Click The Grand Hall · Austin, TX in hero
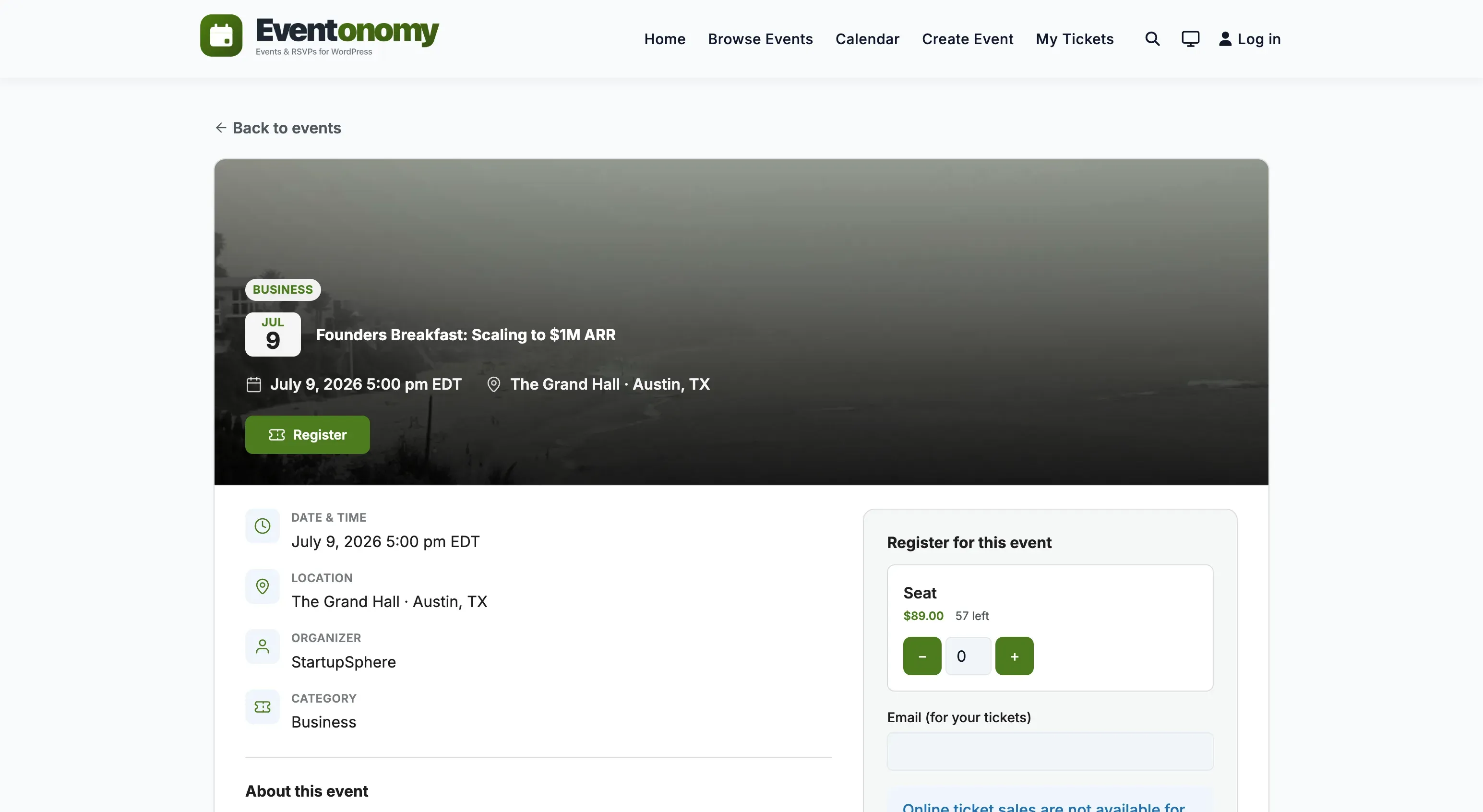 [x=610, y=384]
